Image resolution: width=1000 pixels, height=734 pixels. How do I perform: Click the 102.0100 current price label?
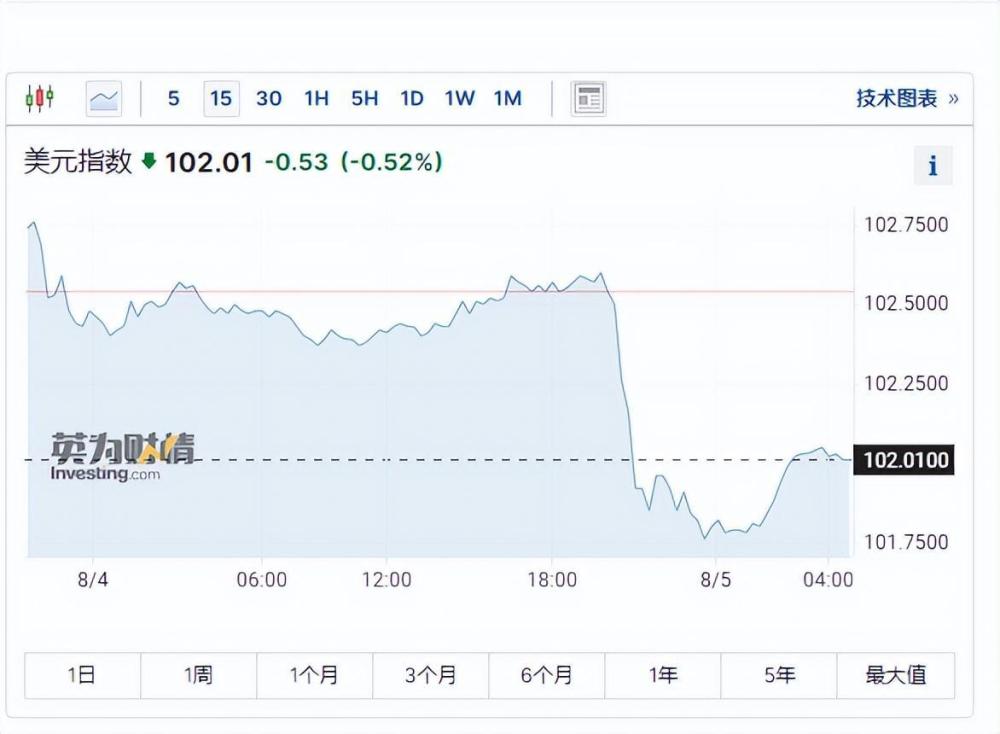(905, 460)
